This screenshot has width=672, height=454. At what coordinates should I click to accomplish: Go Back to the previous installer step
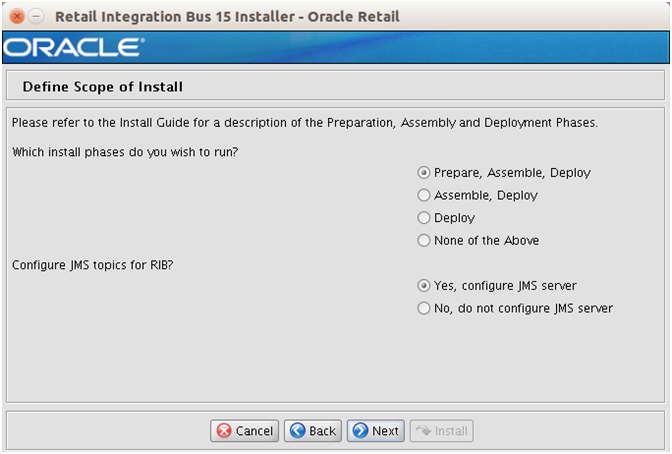(313, 430)
